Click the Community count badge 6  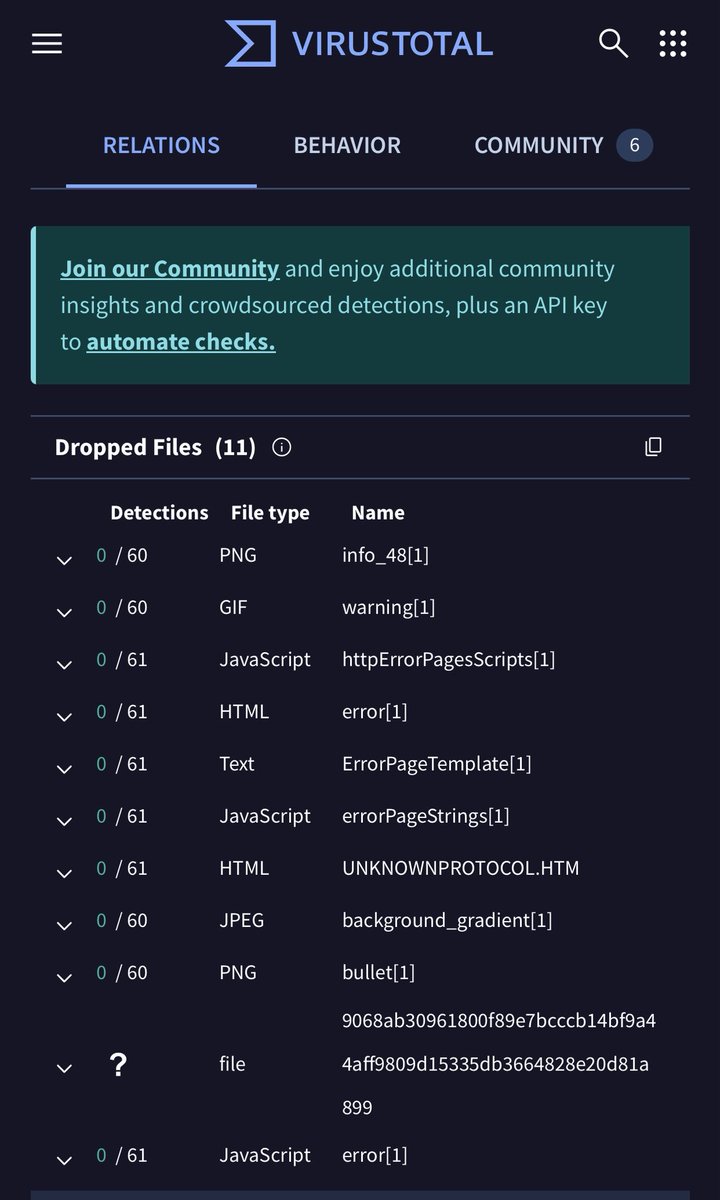click(x=634, y=146)
